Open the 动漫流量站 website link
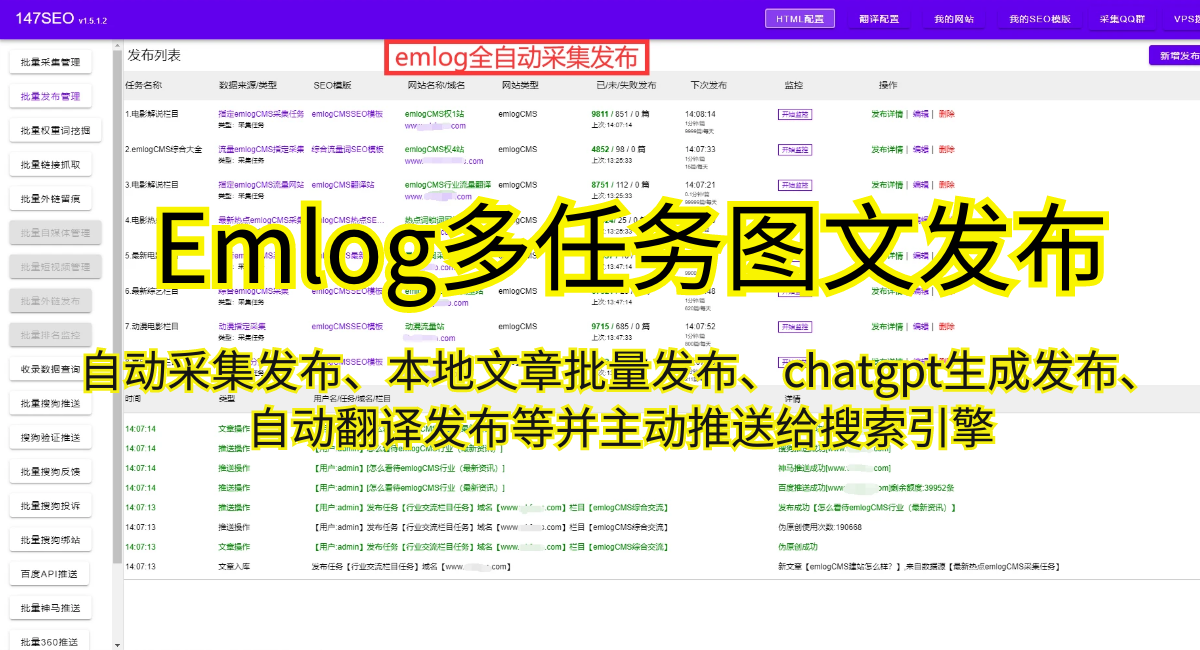 point(426,327)
